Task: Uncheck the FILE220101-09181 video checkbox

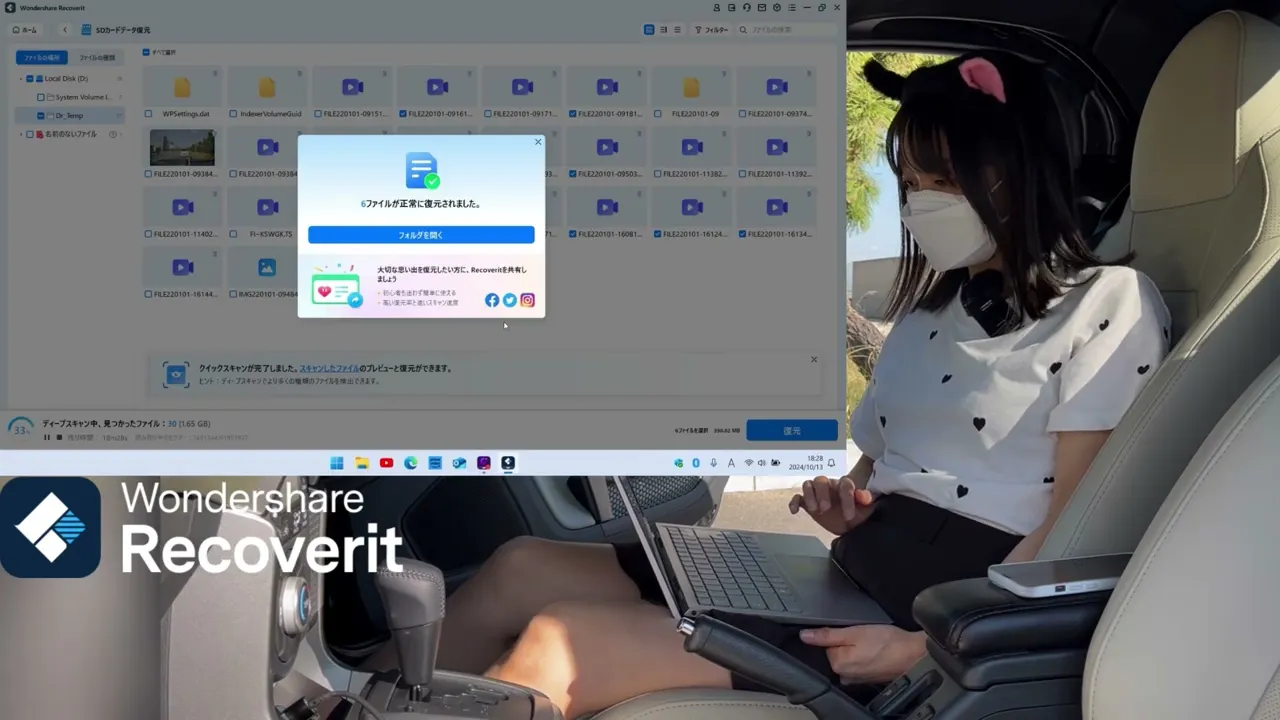Action: 573,114
